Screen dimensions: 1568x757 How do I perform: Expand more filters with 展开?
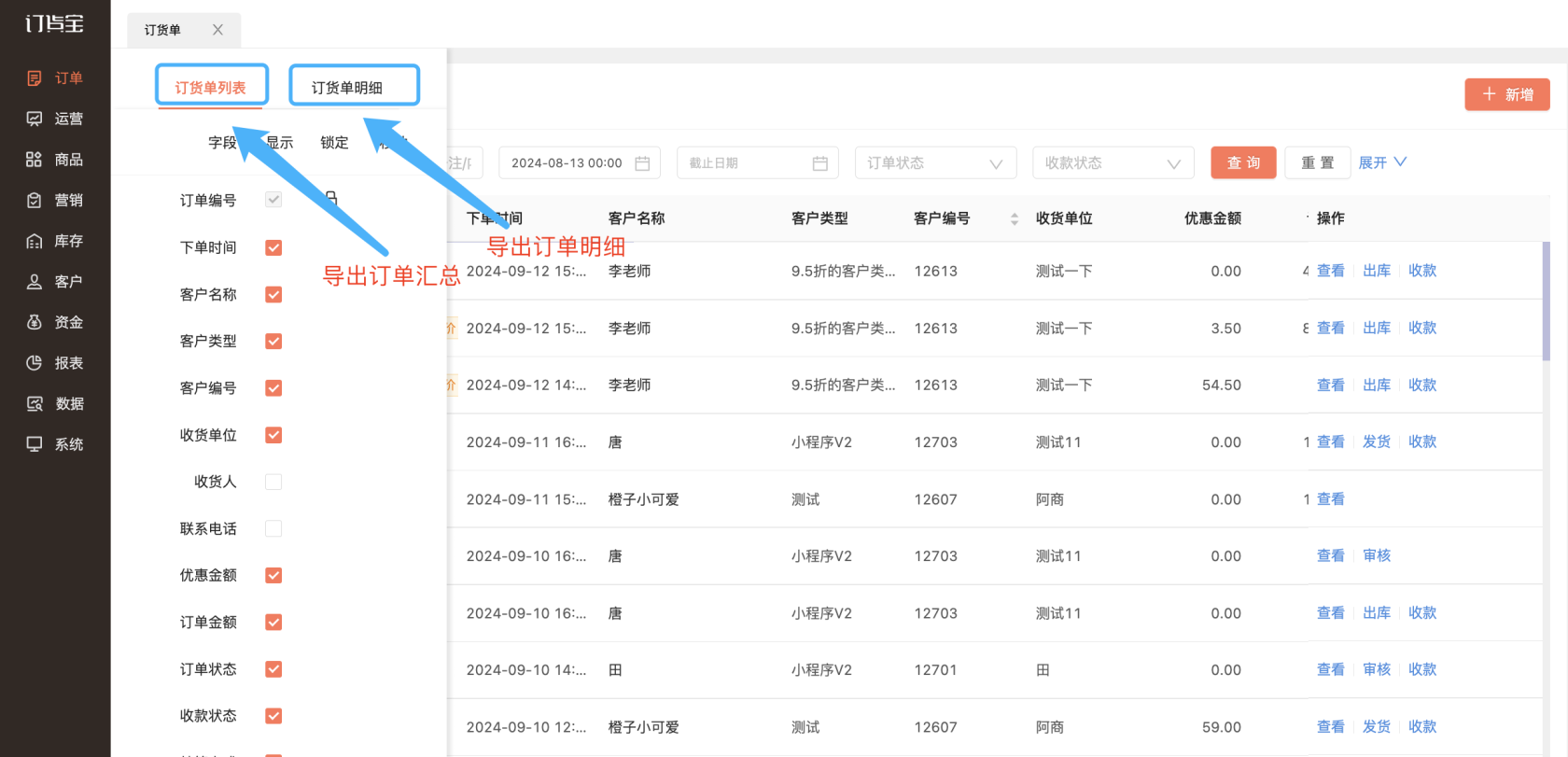pyautogui.click(x=1381, y=162)
